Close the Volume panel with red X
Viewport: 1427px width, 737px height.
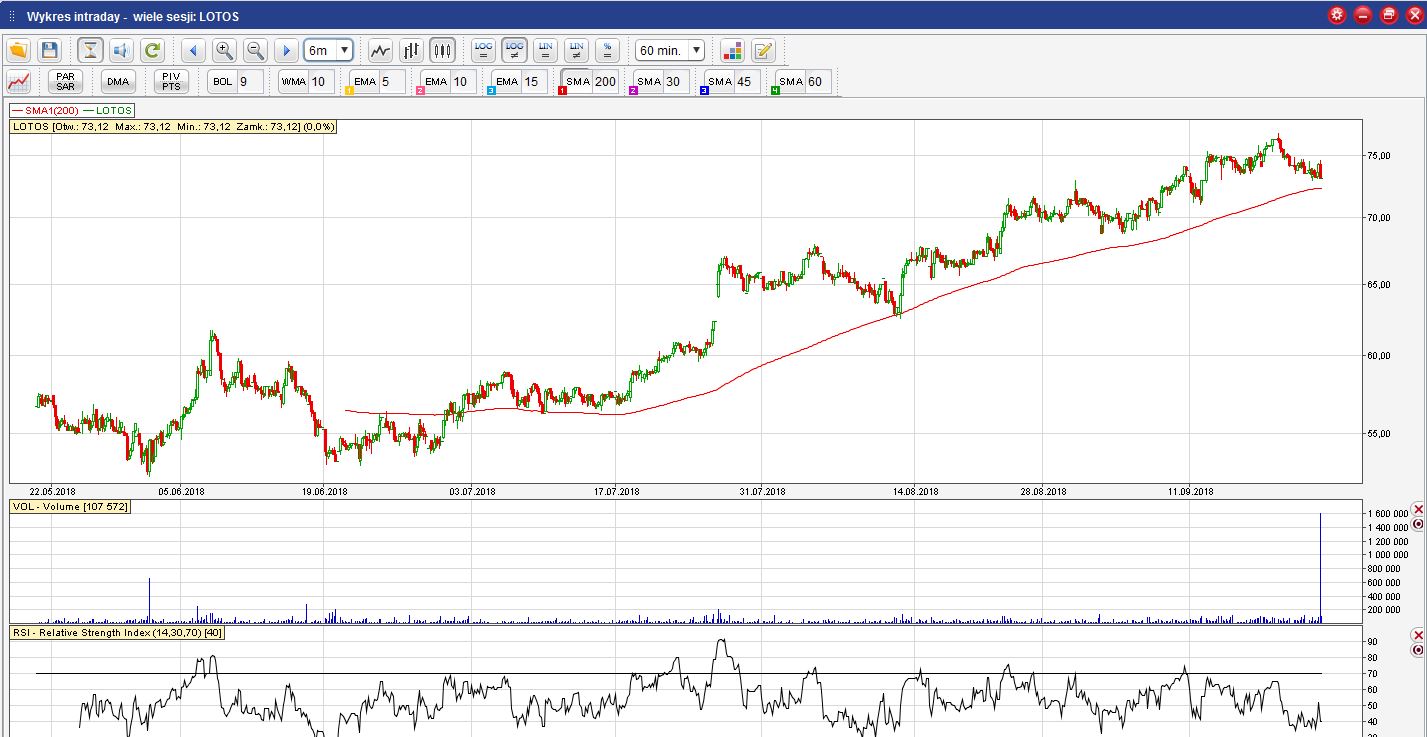click(x=1417, y=509)
